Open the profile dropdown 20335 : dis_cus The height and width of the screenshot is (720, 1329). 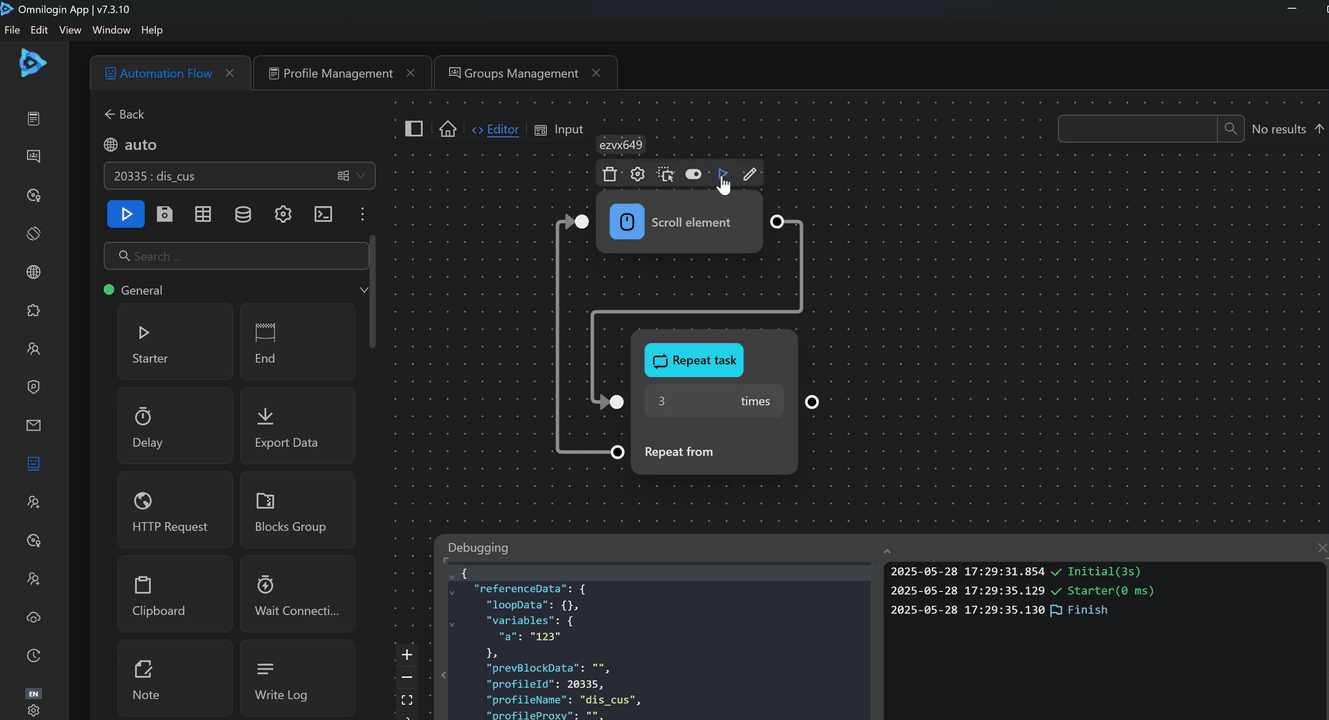click(239, 176)
